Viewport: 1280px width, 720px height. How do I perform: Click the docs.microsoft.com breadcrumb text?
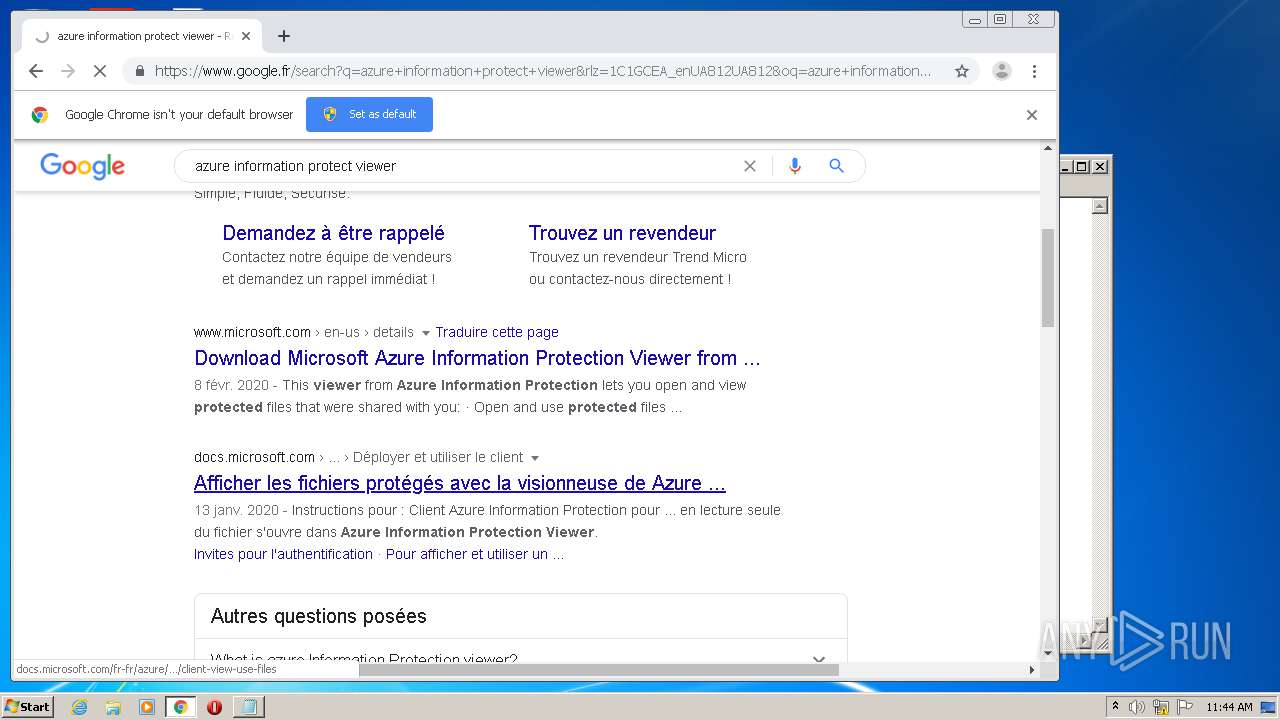click(254, 457)
